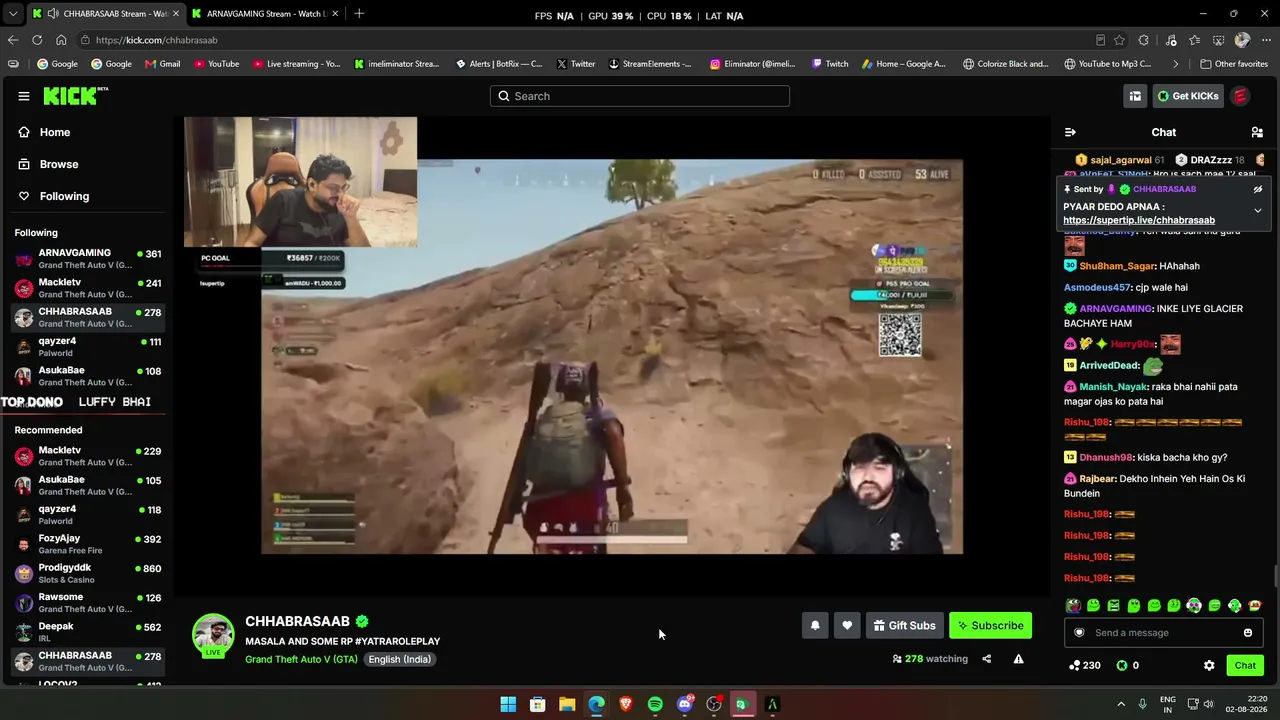Show hidden system tray icons

tap(1121, 704)
